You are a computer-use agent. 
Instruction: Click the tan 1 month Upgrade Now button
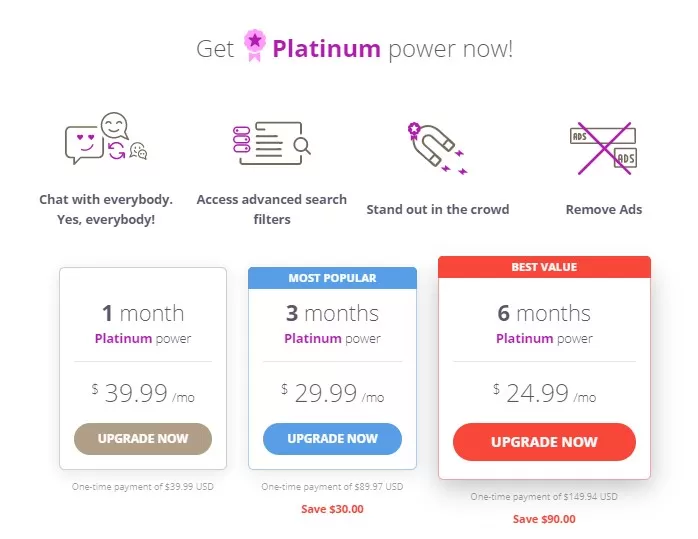[x=143, y=438]
